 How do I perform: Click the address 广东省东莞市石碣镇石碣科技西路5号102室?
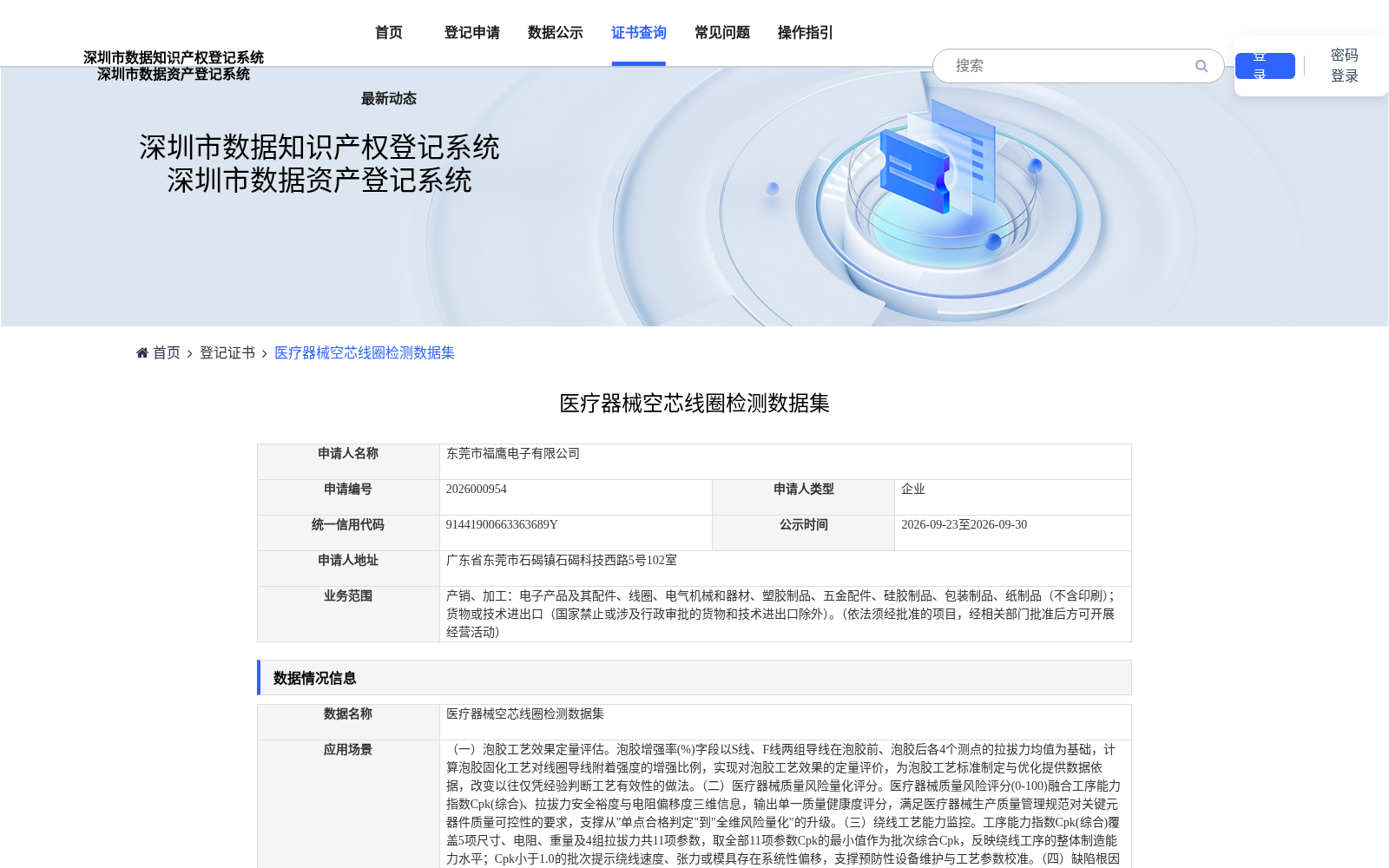point(562,561)
